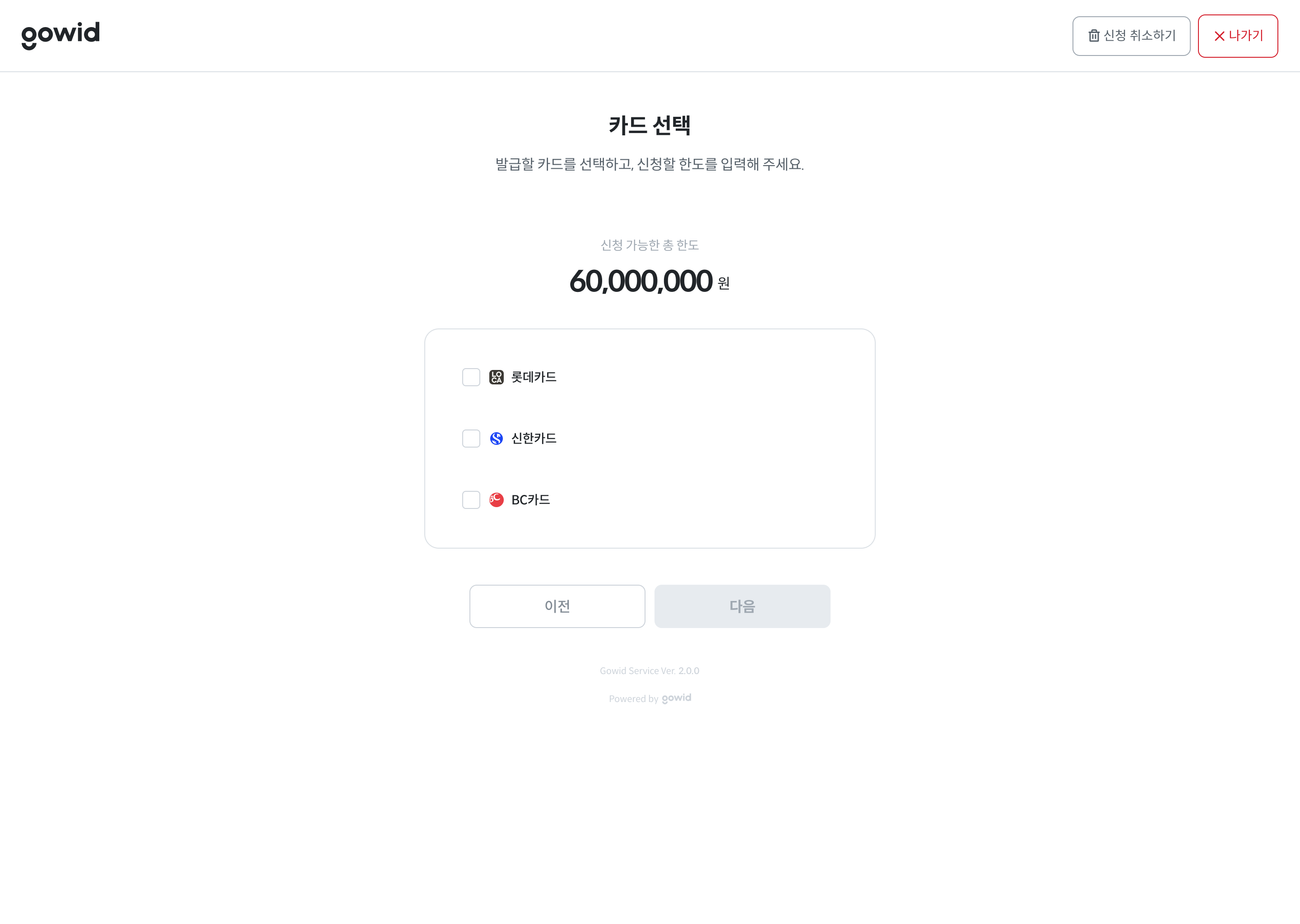Go back with the 이전 button
The image size is (1300, 924).
[x=557, y=606]
